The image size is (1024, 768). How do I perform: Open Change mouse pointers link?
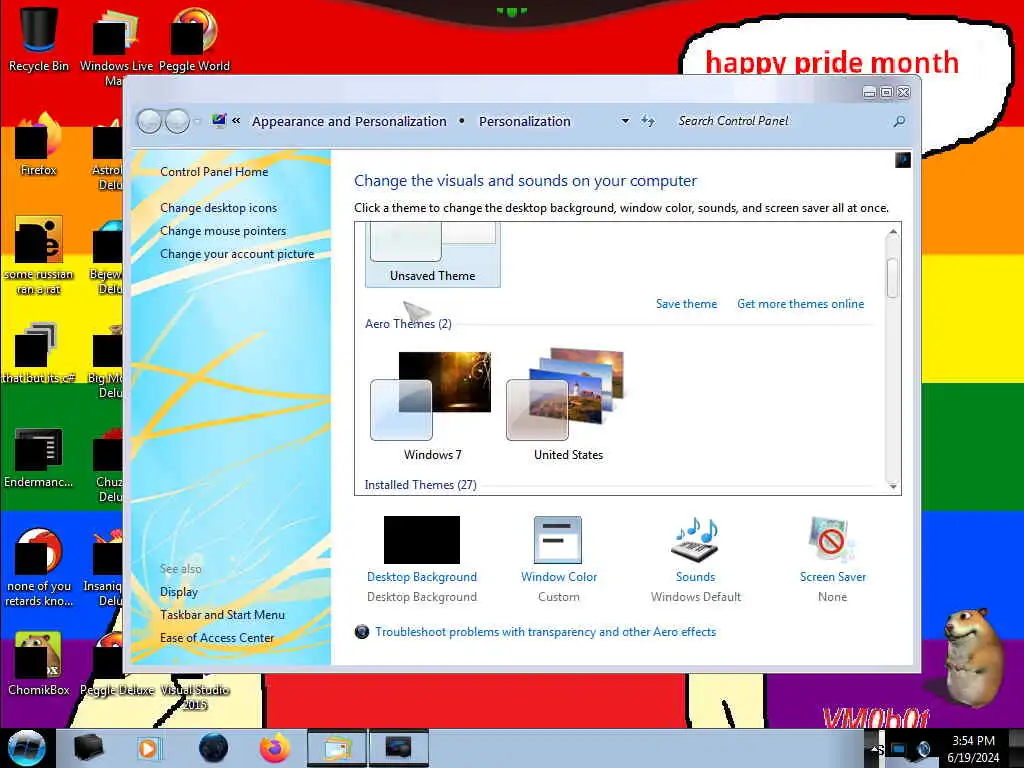click(x=223, y=231)
